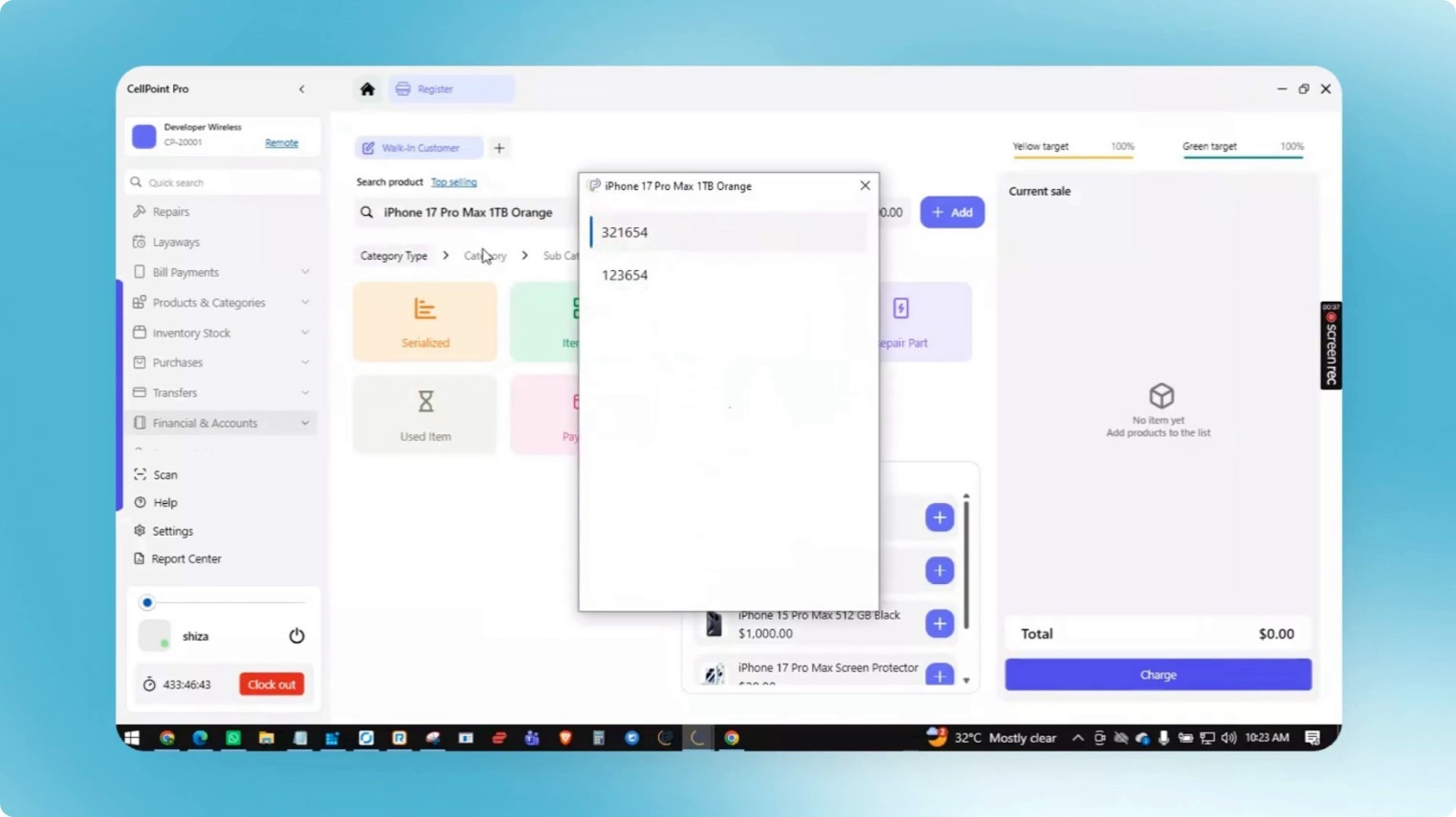Select the Used Item category tile
Viewport: 1456px width, 817px height.
[425, 415]
